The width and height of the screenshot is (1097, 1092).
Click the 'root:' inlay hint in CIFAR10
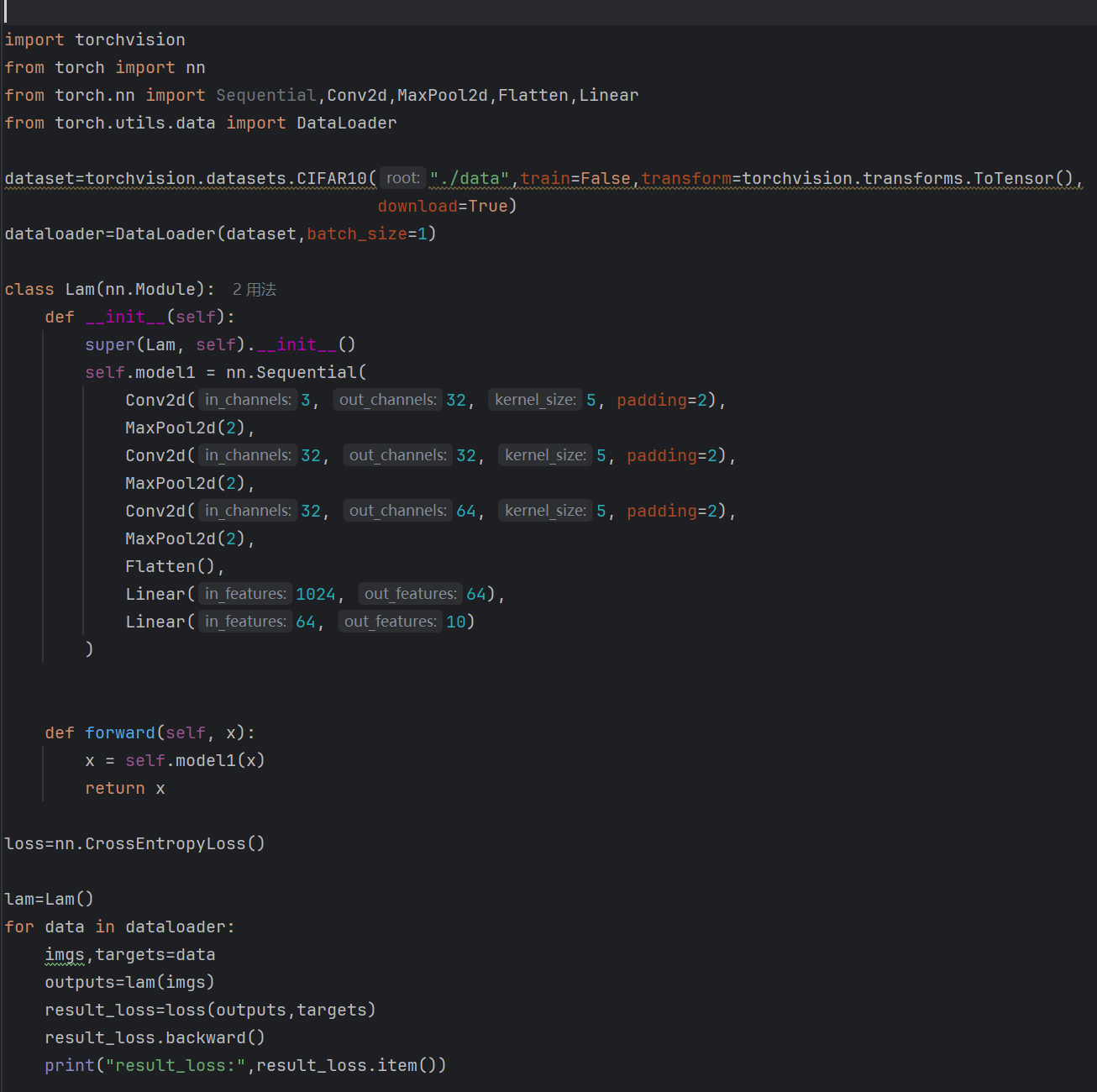coord(403,178)
